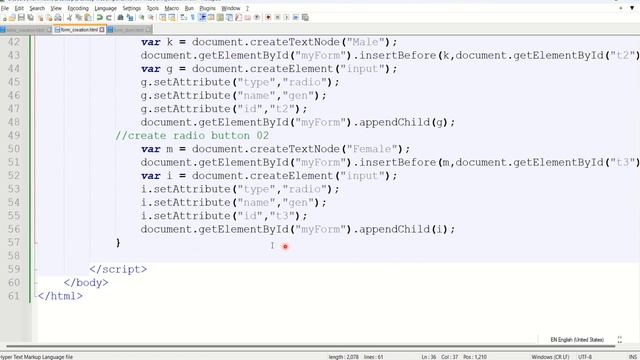The width and height of the screenshot is (640, 360).
Task: Click the Folder as Workspace icon
Action: tap(248, 18)
